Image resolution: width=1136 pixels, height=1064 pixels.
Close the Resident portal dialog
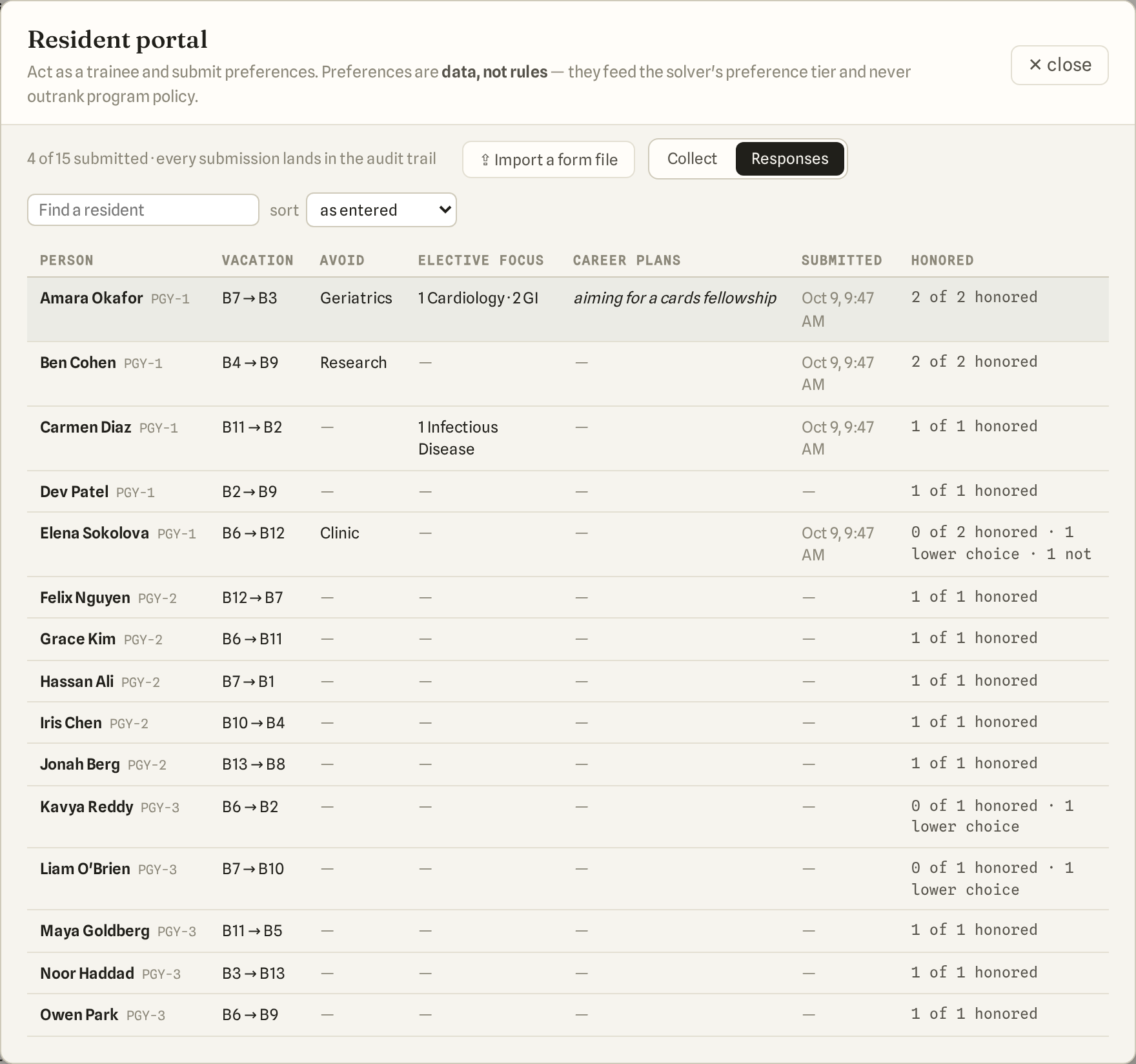click(1059, 65)
